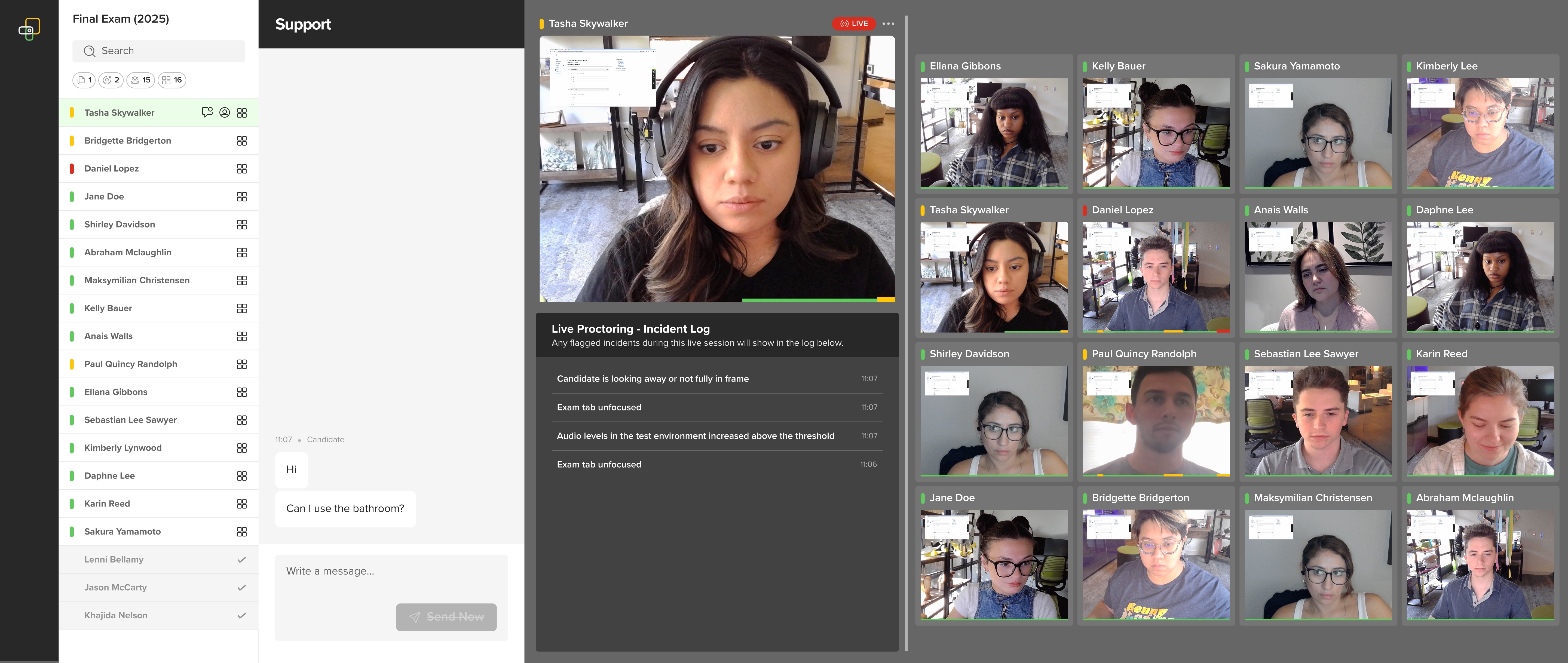1568x663 pixels.
Task: Select Khajida Nelson in the finished list
Action: click(159, 616)
